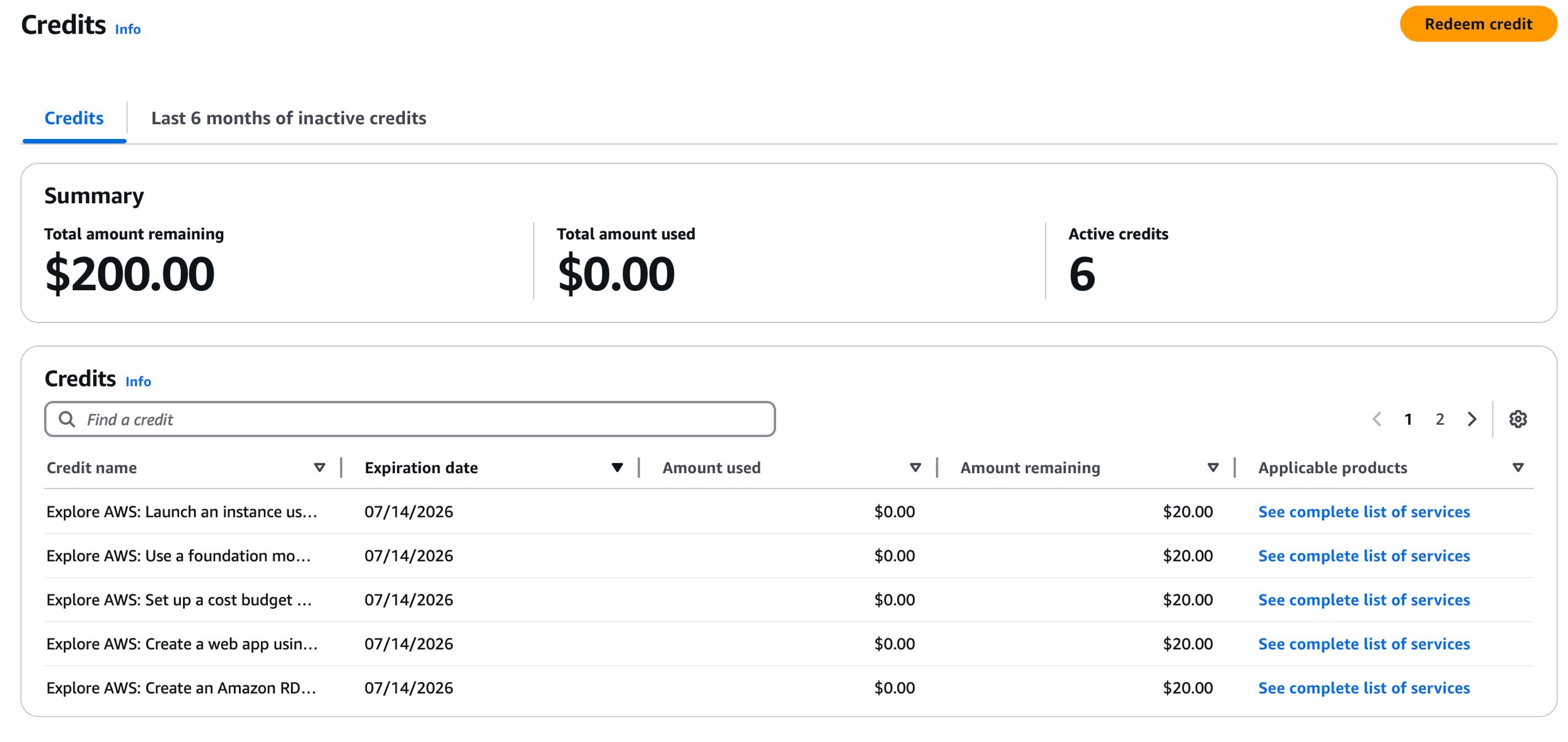Switch to Last 6 months inactive credits tab
The height and width of the screenshot is (742, 1568).
tap(288, 118)
